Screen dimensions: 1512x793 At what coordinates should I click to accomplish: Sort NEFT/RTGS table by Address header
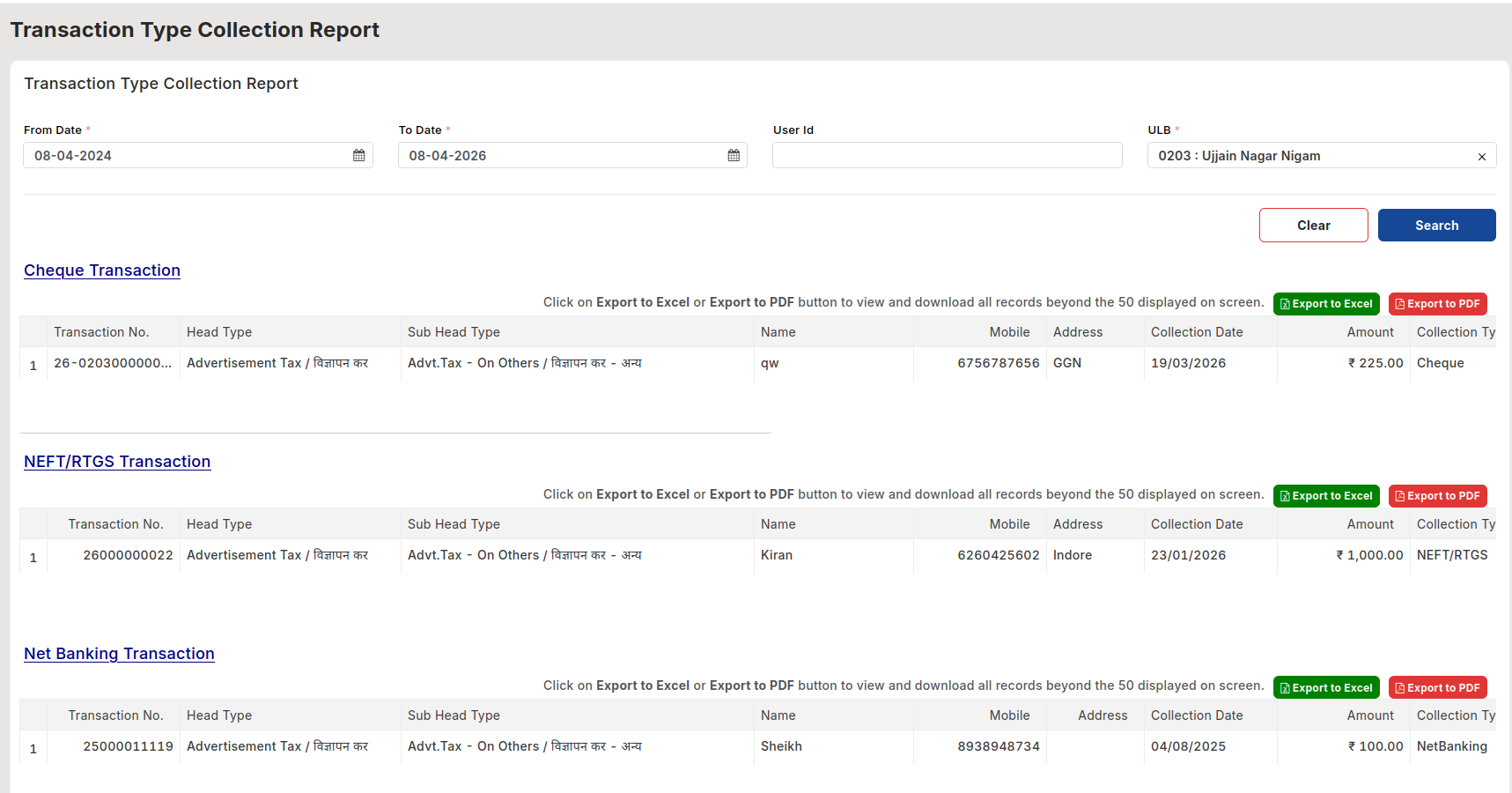coord(1095,524)
